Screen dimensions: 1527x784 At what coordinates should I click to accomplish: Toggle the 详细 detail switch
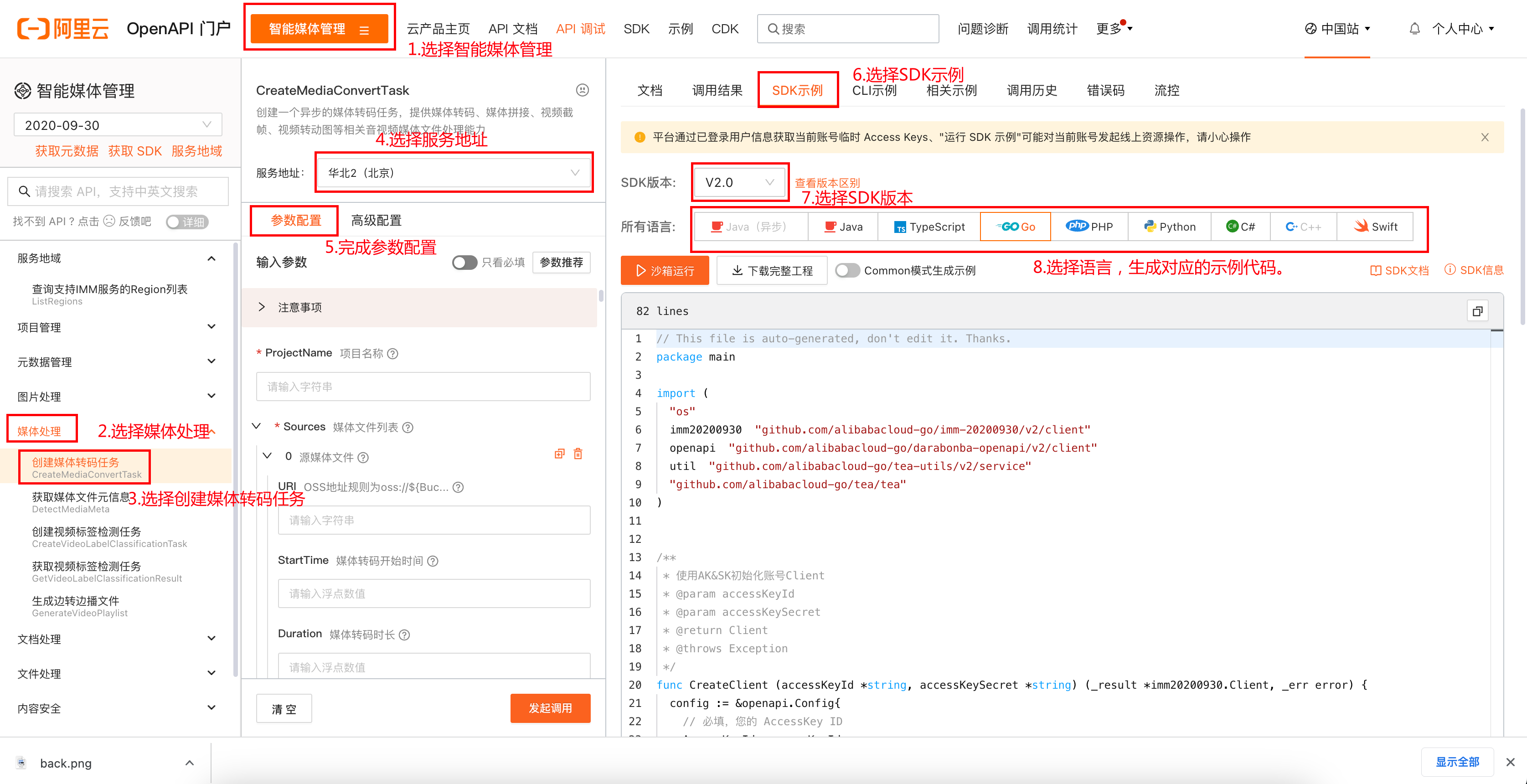coord(187,222)
